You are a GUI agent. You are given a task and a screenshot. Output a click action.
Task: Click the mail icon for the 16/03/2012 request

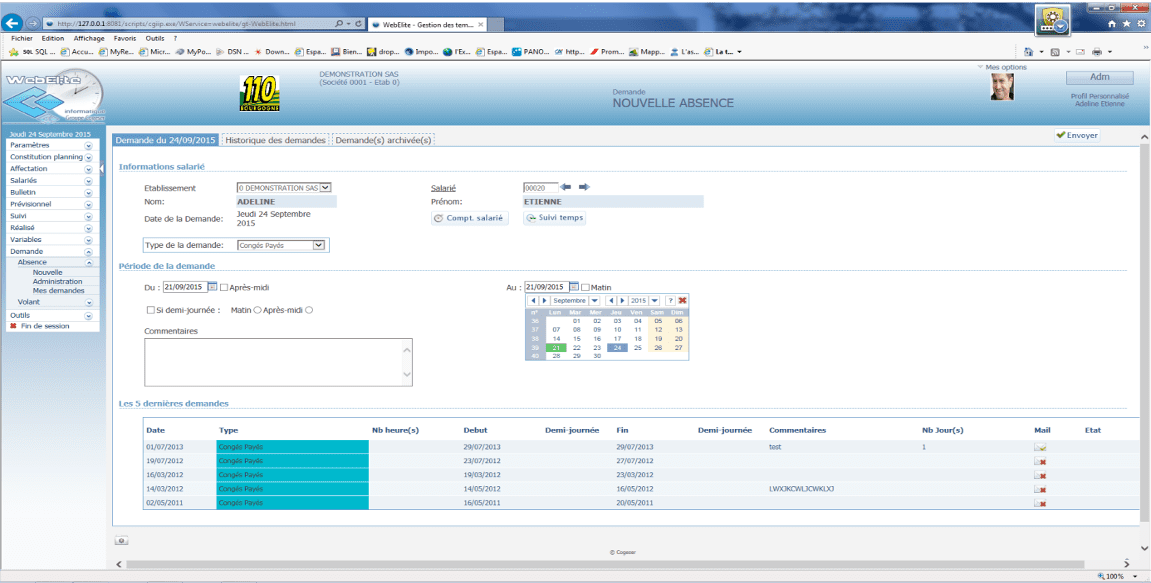tap(1039, 475)
